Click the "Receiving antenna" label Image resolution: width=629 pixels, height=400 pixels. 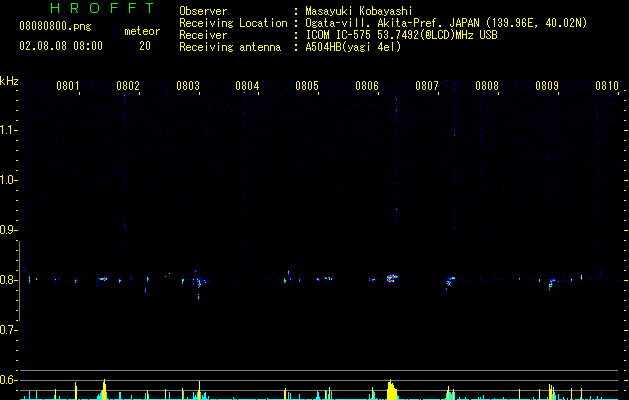[230, 47]
